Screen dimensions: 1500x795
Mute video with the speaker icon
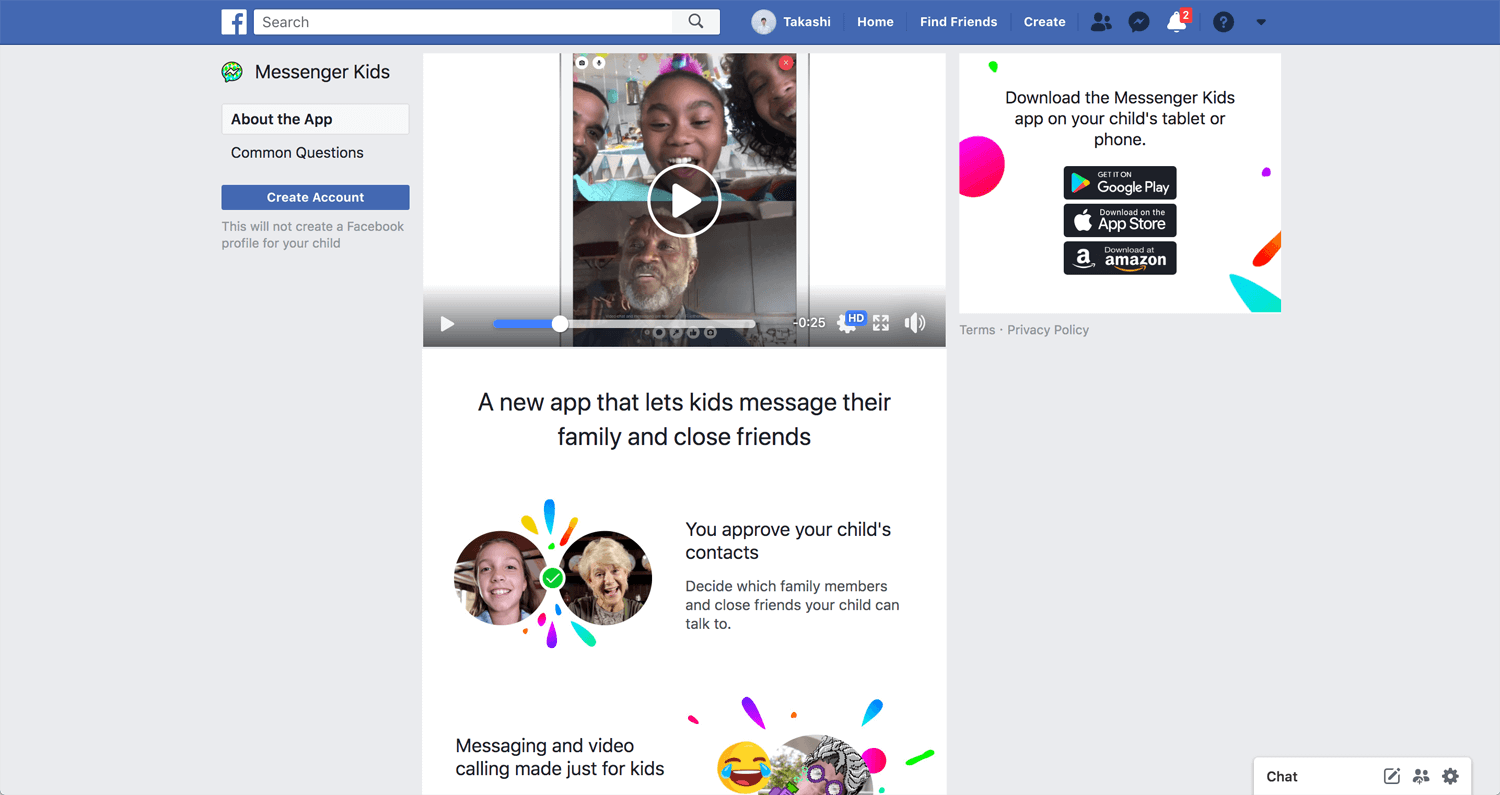(915, 323)
